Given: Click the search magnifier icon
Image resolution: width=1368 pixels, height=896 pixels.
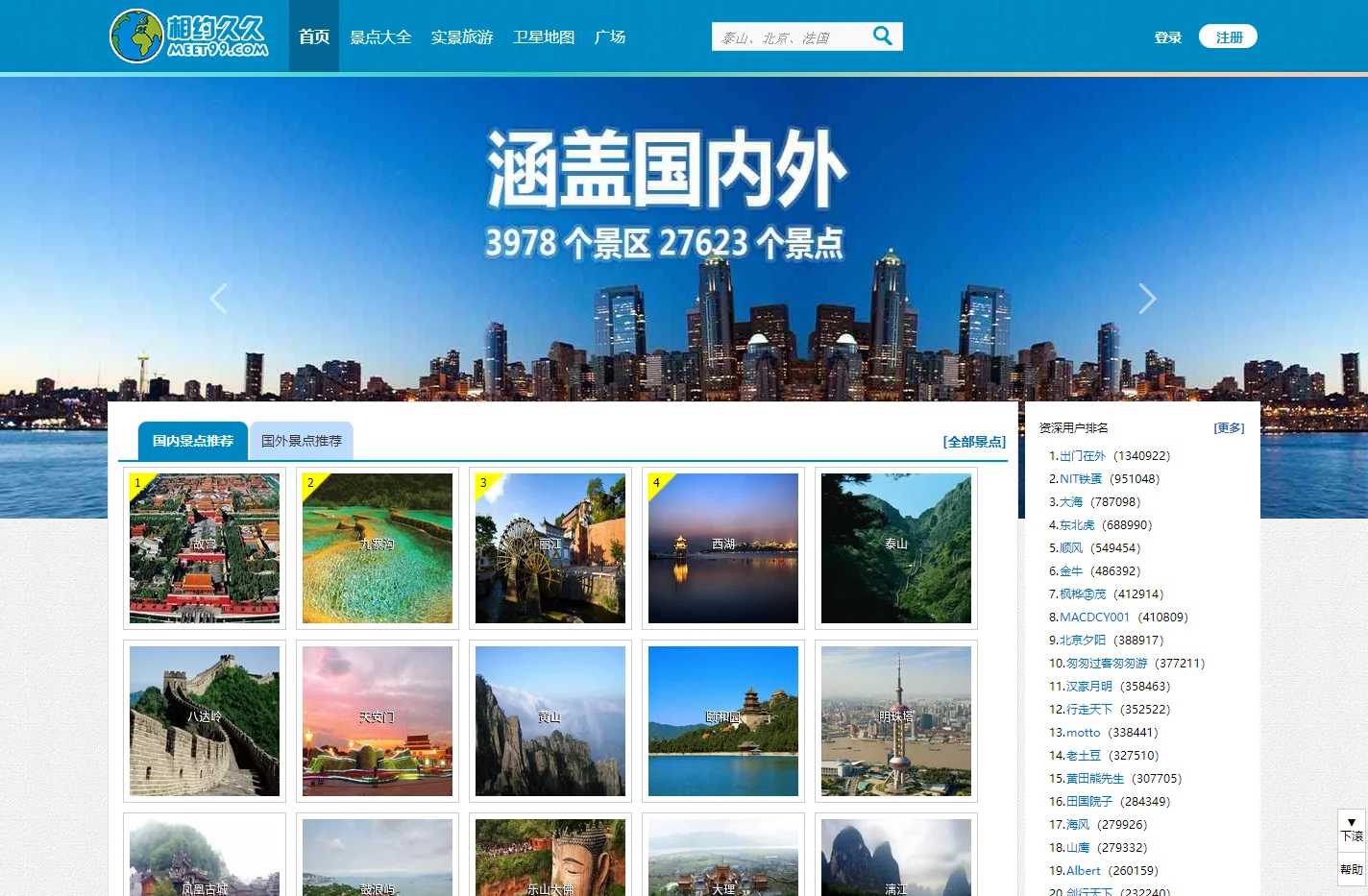Looking at the screenshot, I should pyautogui.click(x=882, y=36).
